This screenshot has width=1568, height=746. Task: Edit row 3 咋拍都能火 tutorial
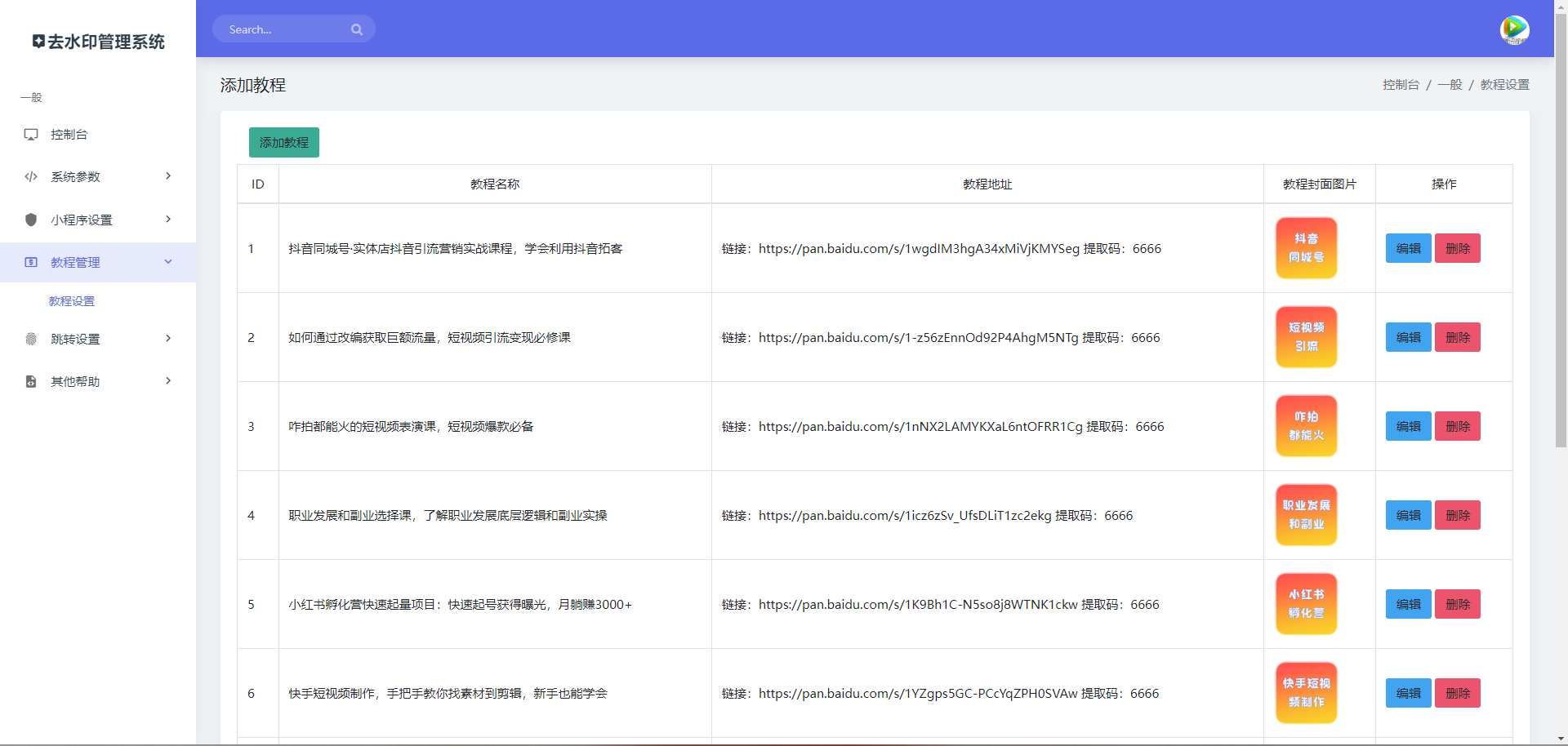point(1408,426)
